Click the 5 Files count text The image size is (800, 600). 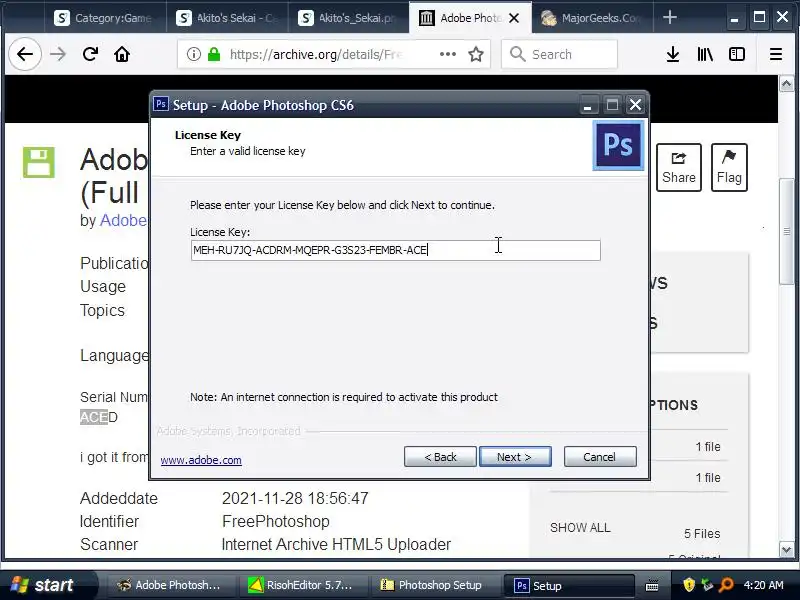click(702, 534)
